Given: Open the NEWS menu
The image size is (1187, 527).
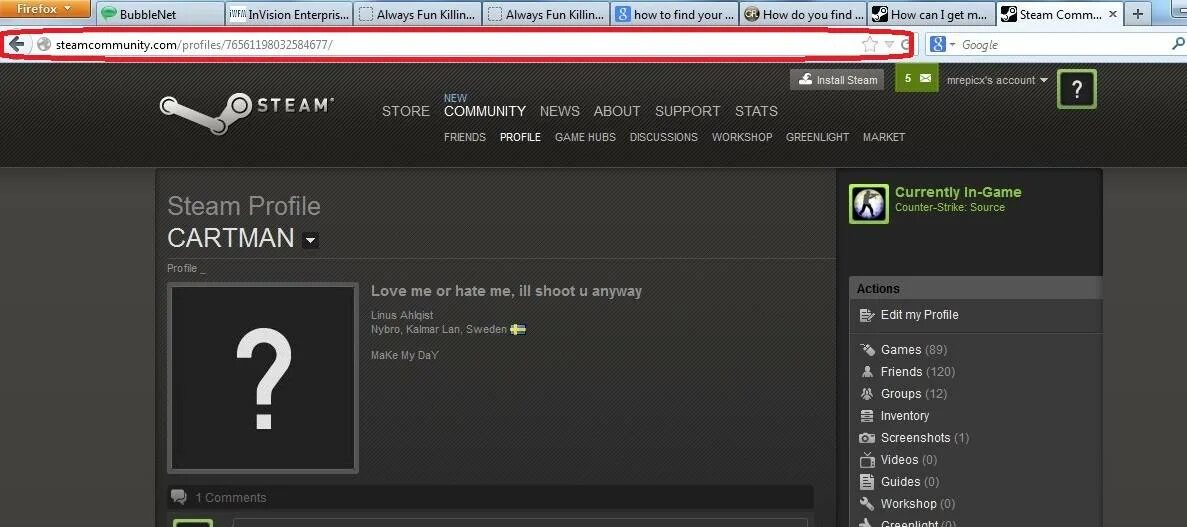Looking at the screenshot, I should [559, 111].
